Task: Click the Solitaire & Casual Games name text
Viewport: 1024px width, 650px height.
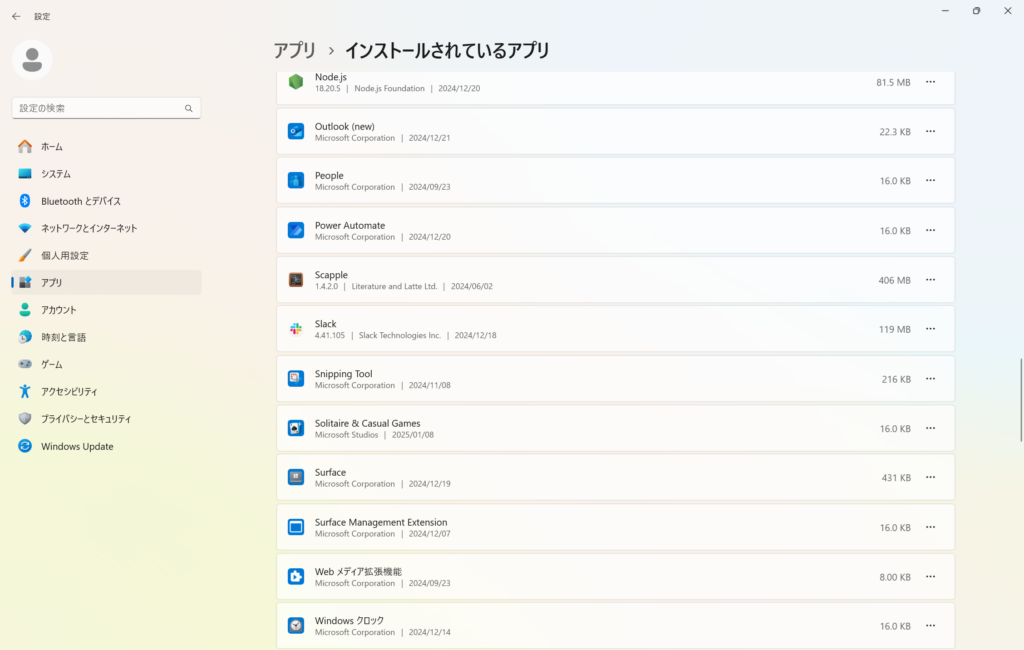Action: (x=368, y=423)
